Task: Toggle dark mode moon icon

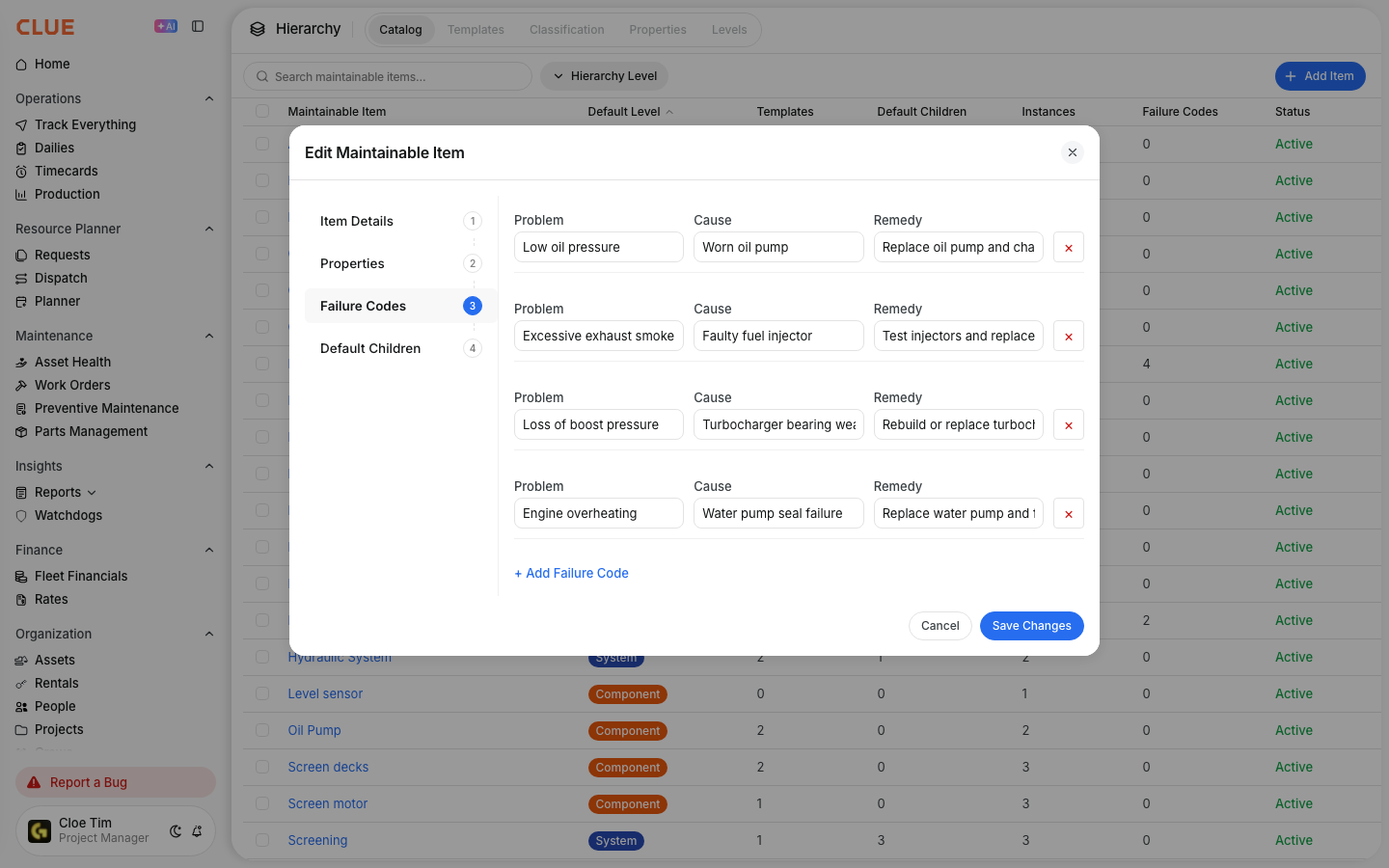Action: pyautogui.click(x=176, y=831)
